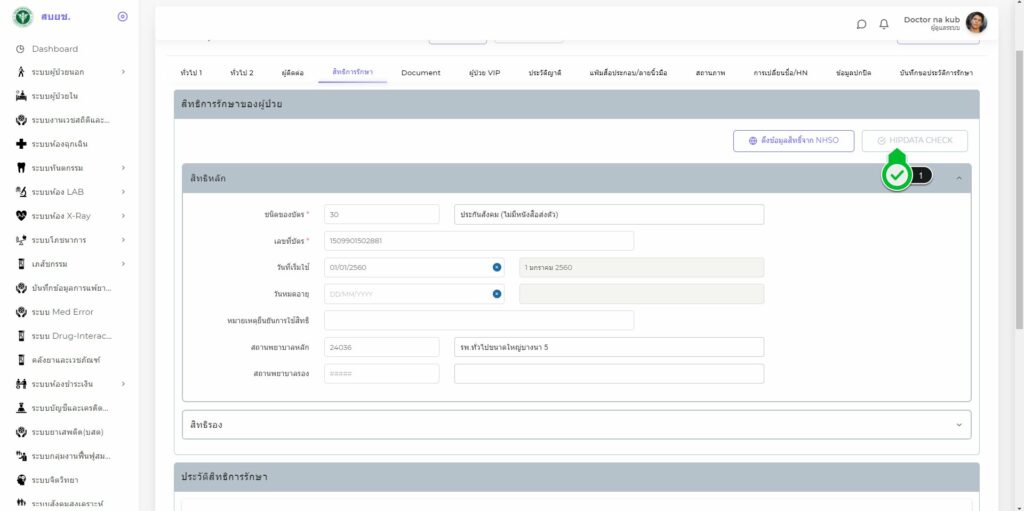Collapse the สิทธิหลัก section
Screen dimensions: 1024x511
pyautogui.click(x=959, y=178)
